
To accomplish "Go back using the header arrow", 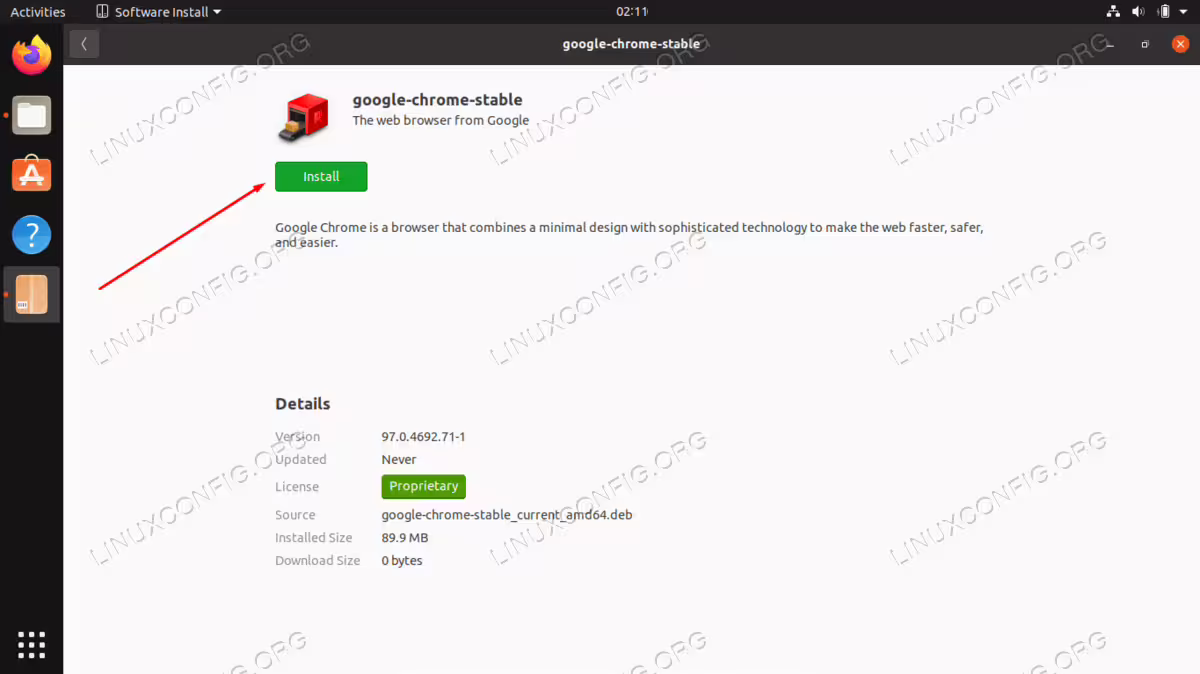I will pos(84,44).
